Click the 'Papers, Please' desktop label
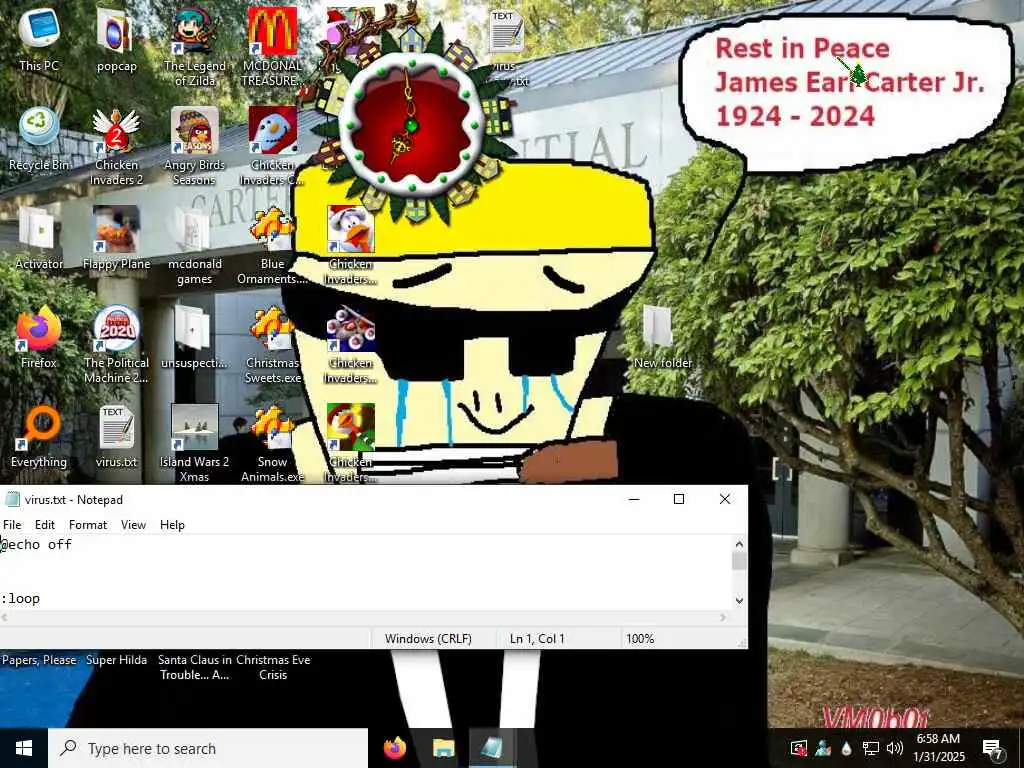Viewport: 1024px width, 768px height. pos(39,660)
